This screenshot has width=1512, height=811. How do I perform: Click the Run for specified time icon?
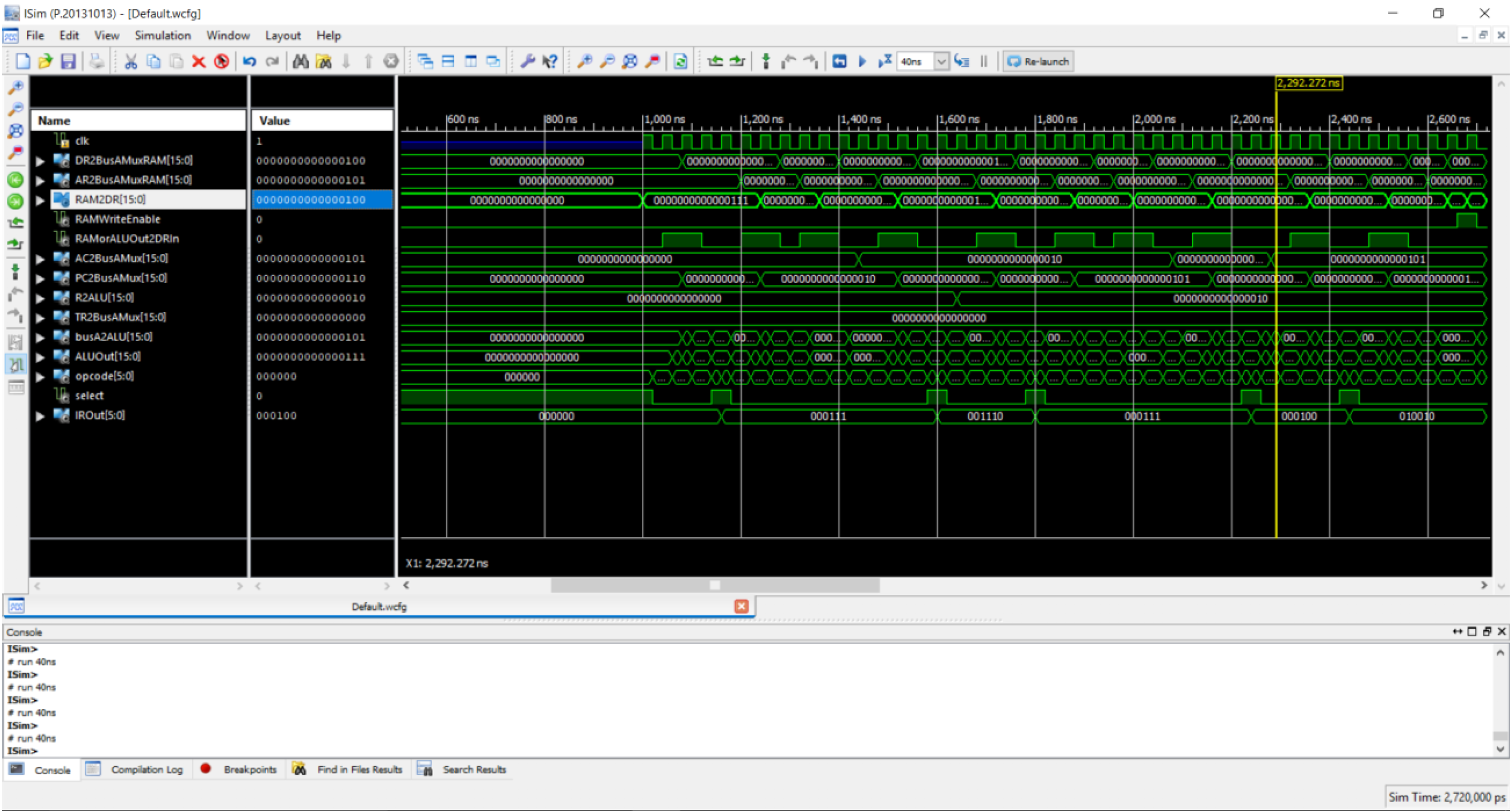[x=884, y=61]
